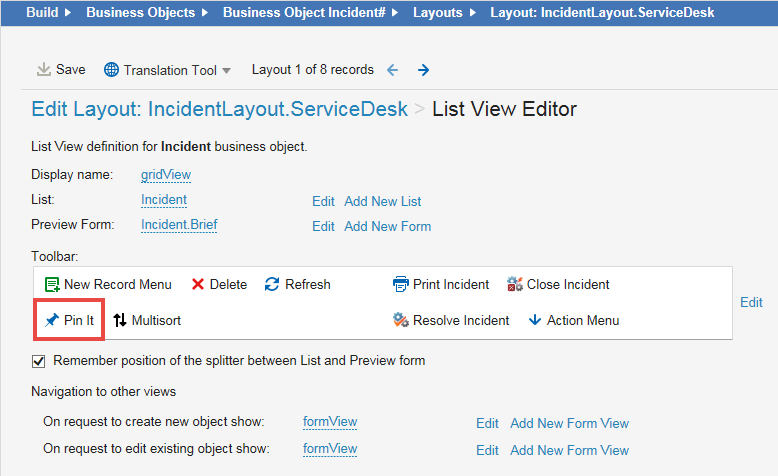Image resolution: width=778 pixels, height=476 pixels.
Task: Select the Print Incident toolbar item
Action: click(x=441, y=284)
